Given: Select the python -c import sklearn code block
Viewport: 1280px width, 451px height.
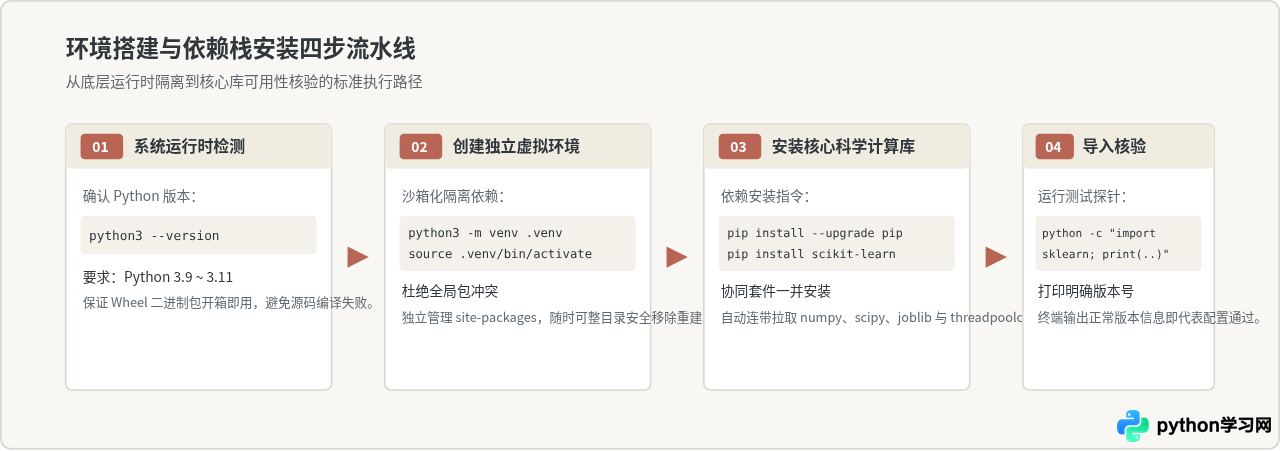Looking at the screenshot, I should [1118, 244].
